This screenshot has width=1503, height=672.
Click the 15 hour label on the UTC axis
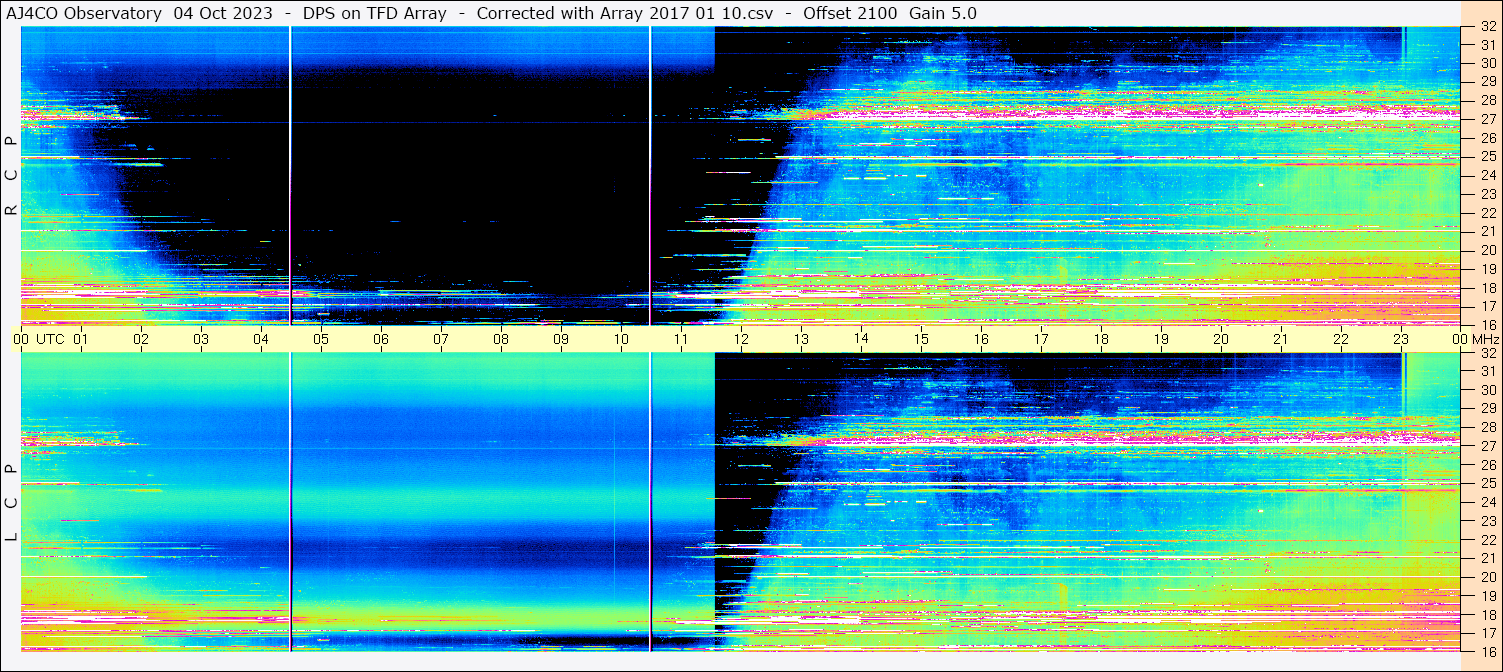[x=921, y=339]
